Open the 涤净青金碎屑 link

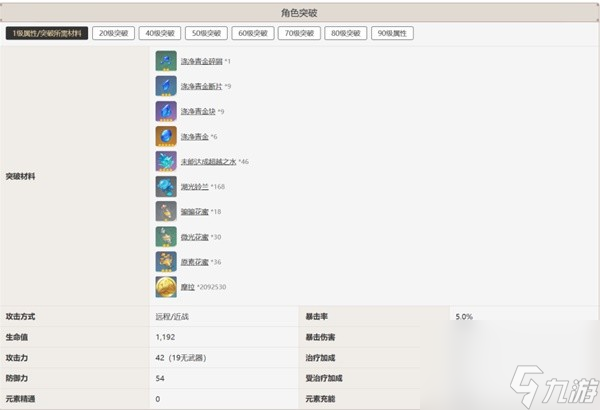pos(202,61)
